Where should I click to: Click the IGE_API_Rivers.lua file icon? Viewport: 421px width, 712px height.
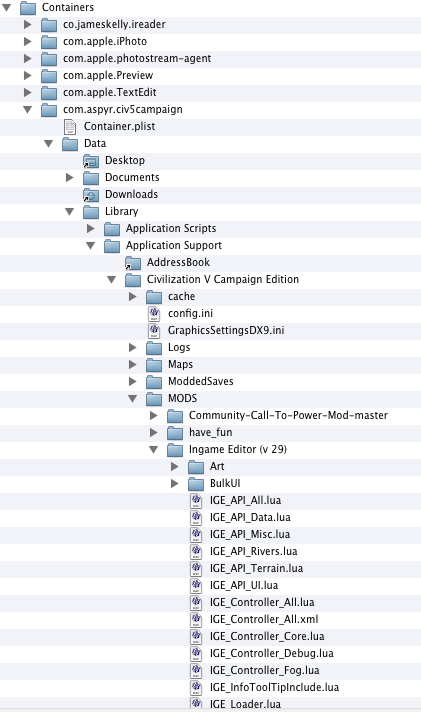(196, 551)
